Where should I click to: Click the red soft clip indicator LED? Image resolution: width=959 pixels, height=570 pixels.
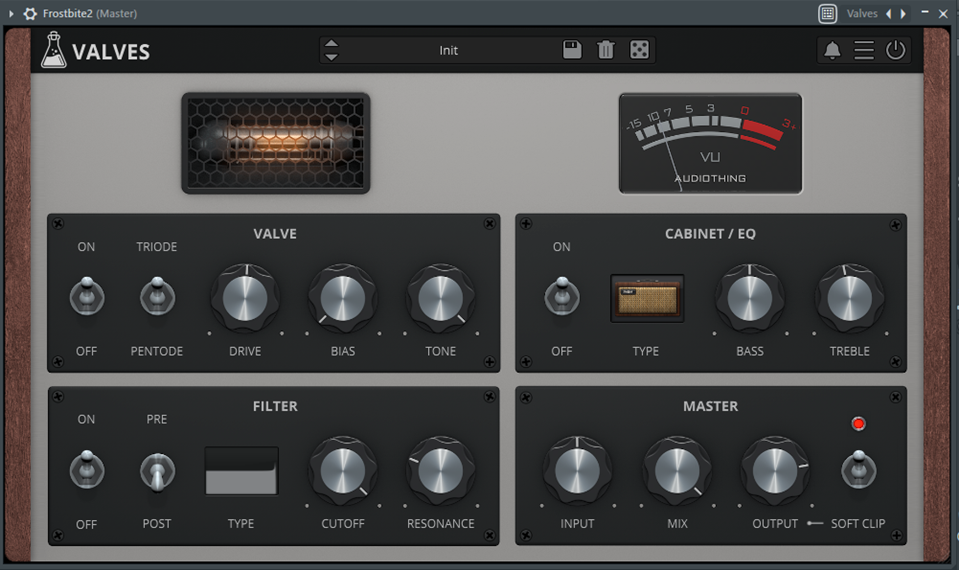coord(859,424)
